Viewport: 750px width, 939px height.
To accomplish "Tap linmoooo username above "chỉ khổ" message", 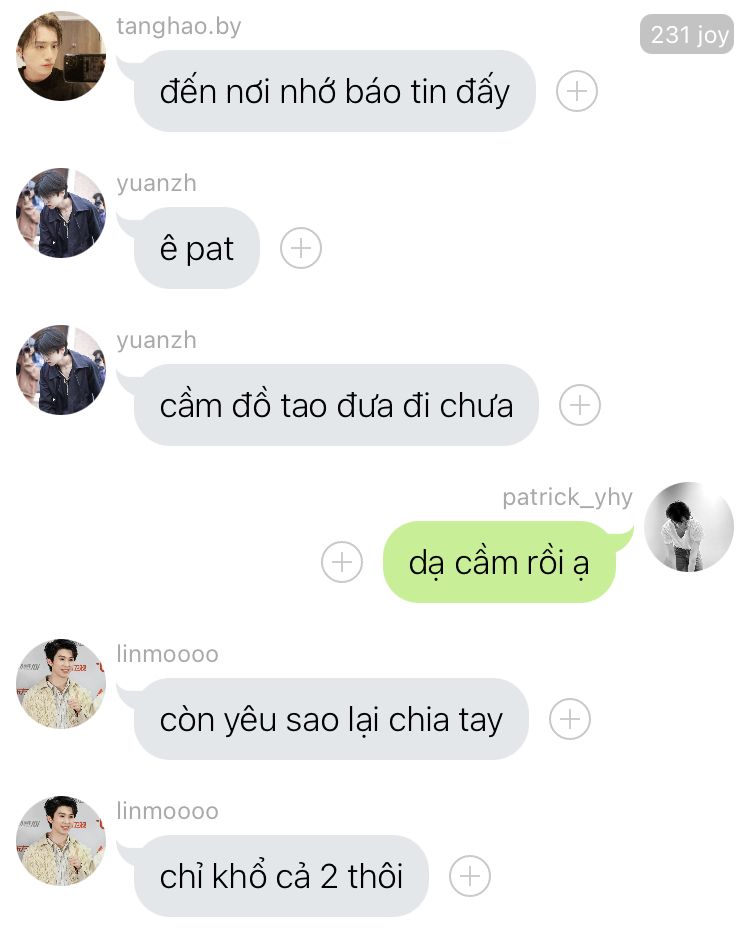I will coord(167,811).
